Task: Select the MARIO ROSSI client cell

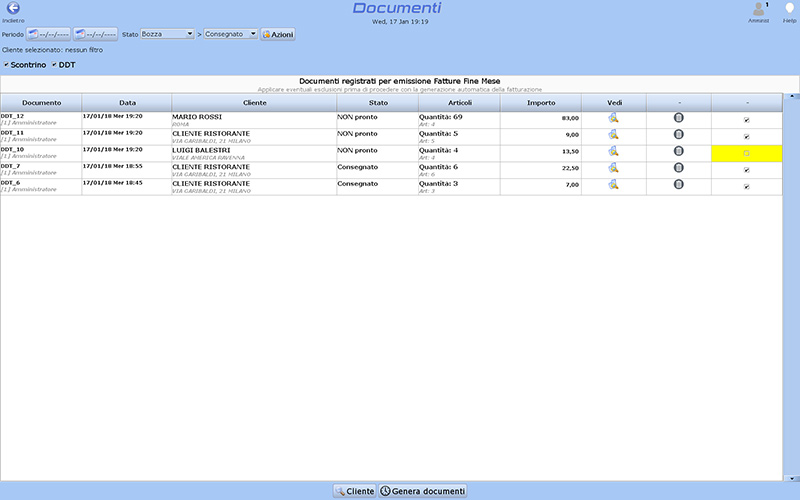Action: (254, 120)
